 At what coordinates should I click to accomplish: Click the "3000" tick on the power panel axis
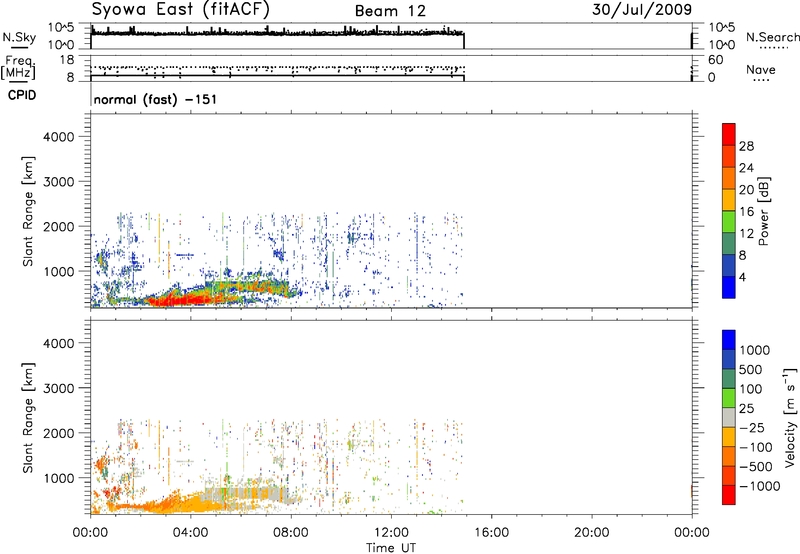[x=59, y=182]
